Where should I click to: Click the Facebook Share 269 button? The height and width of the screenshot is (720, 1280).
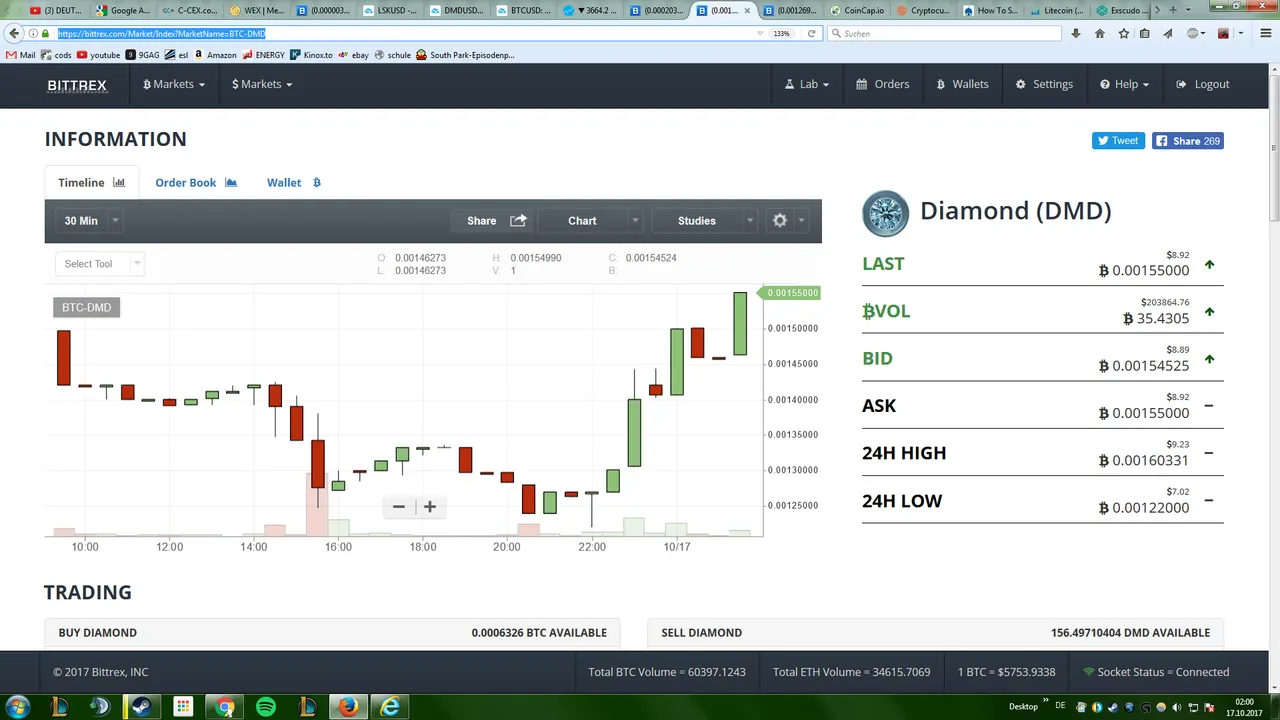point(1188,141)
